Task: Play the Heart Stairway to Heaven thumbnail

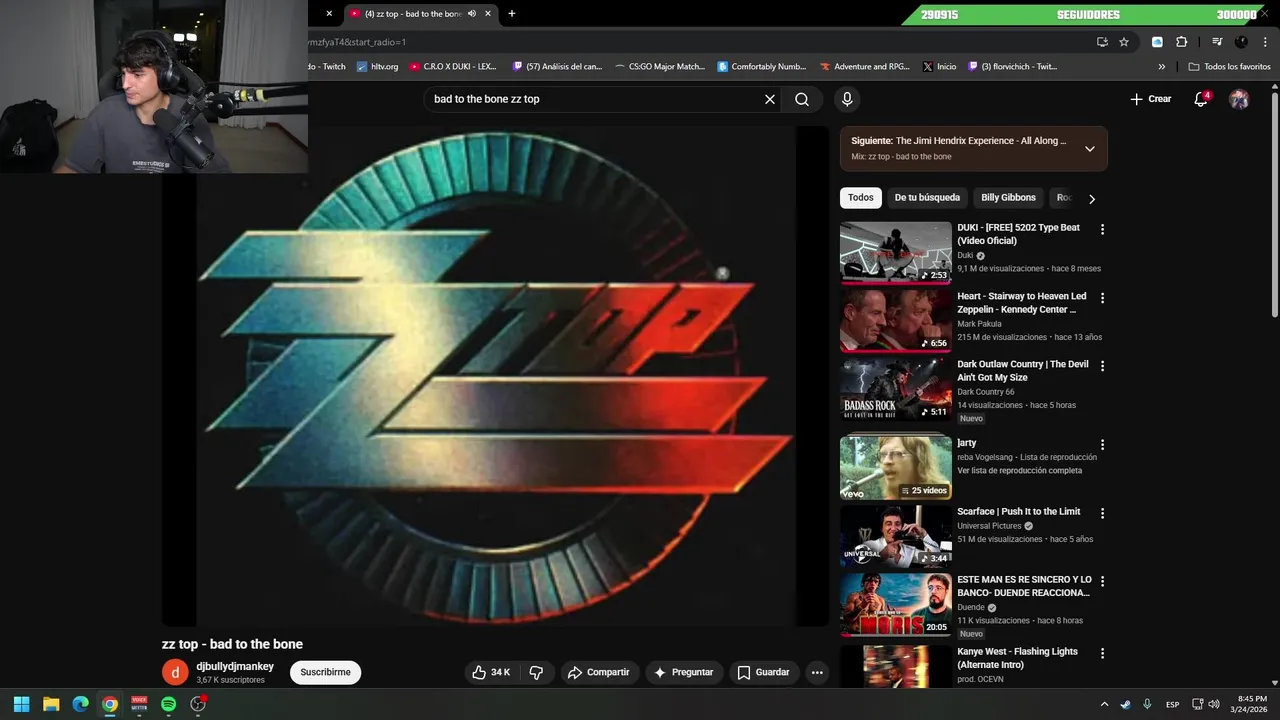Action: coord(896,321)
